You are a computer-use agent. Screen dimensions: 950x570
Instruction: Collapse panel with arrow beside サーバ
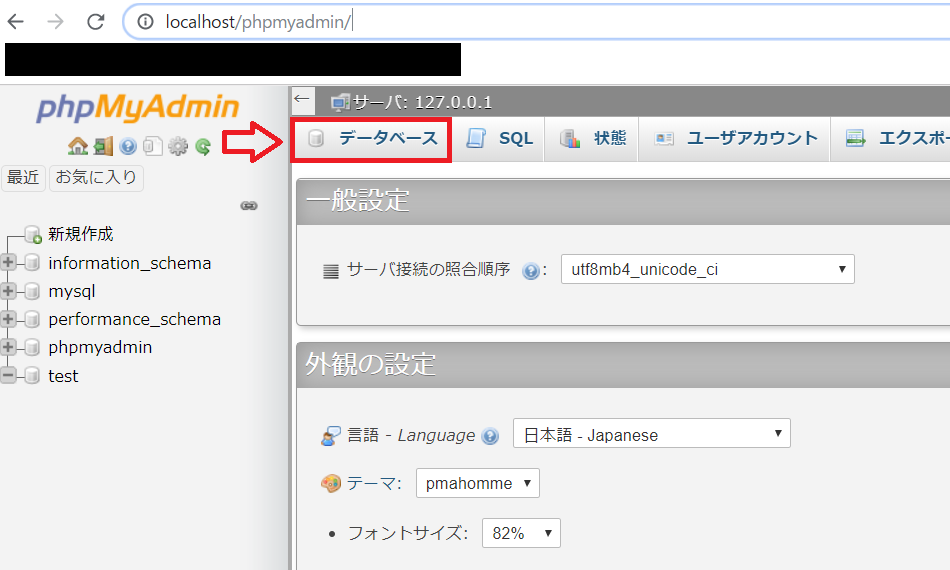[x=303, y=101]
